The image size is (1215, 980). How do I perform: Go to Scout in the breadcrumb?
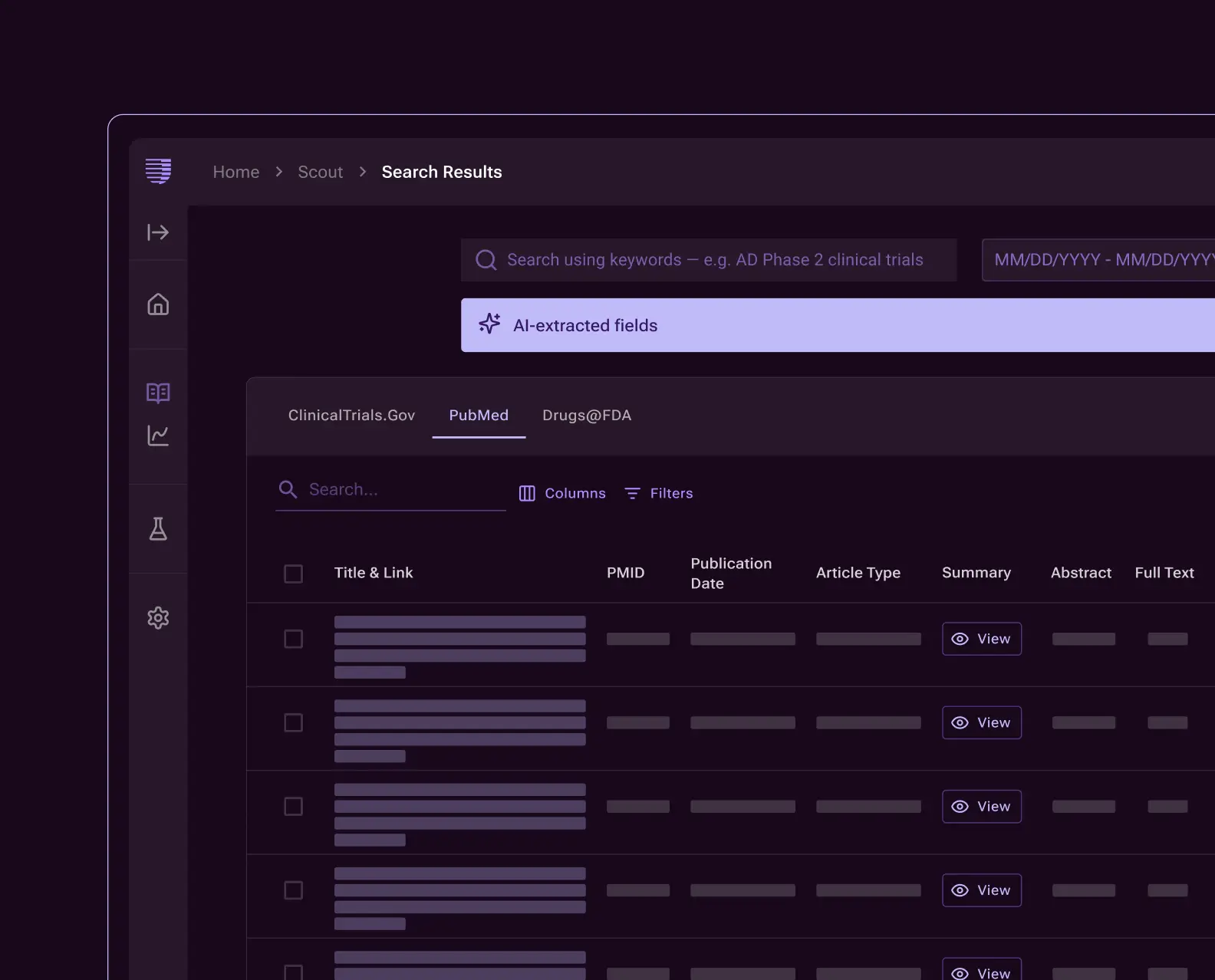point(321,172)
